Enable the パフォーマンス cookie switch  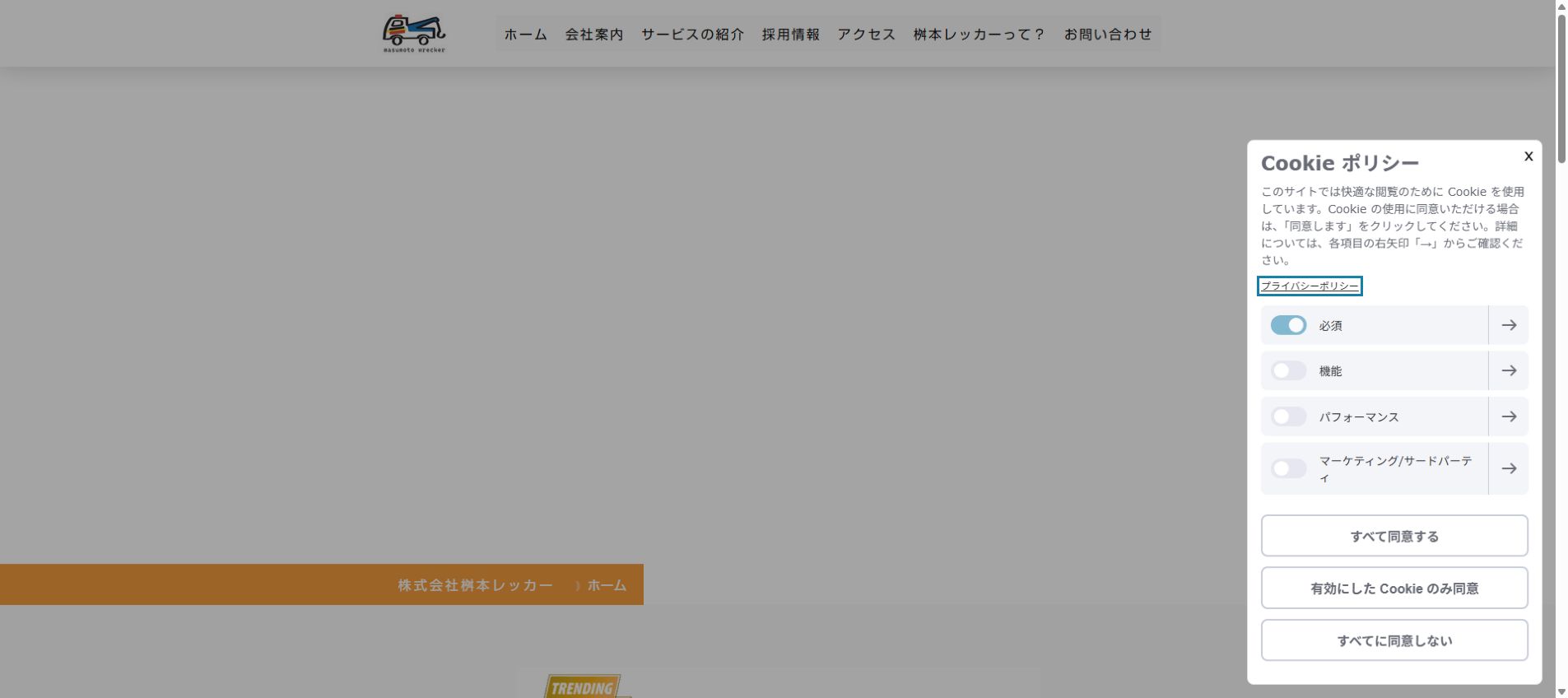coord(1288,416)
